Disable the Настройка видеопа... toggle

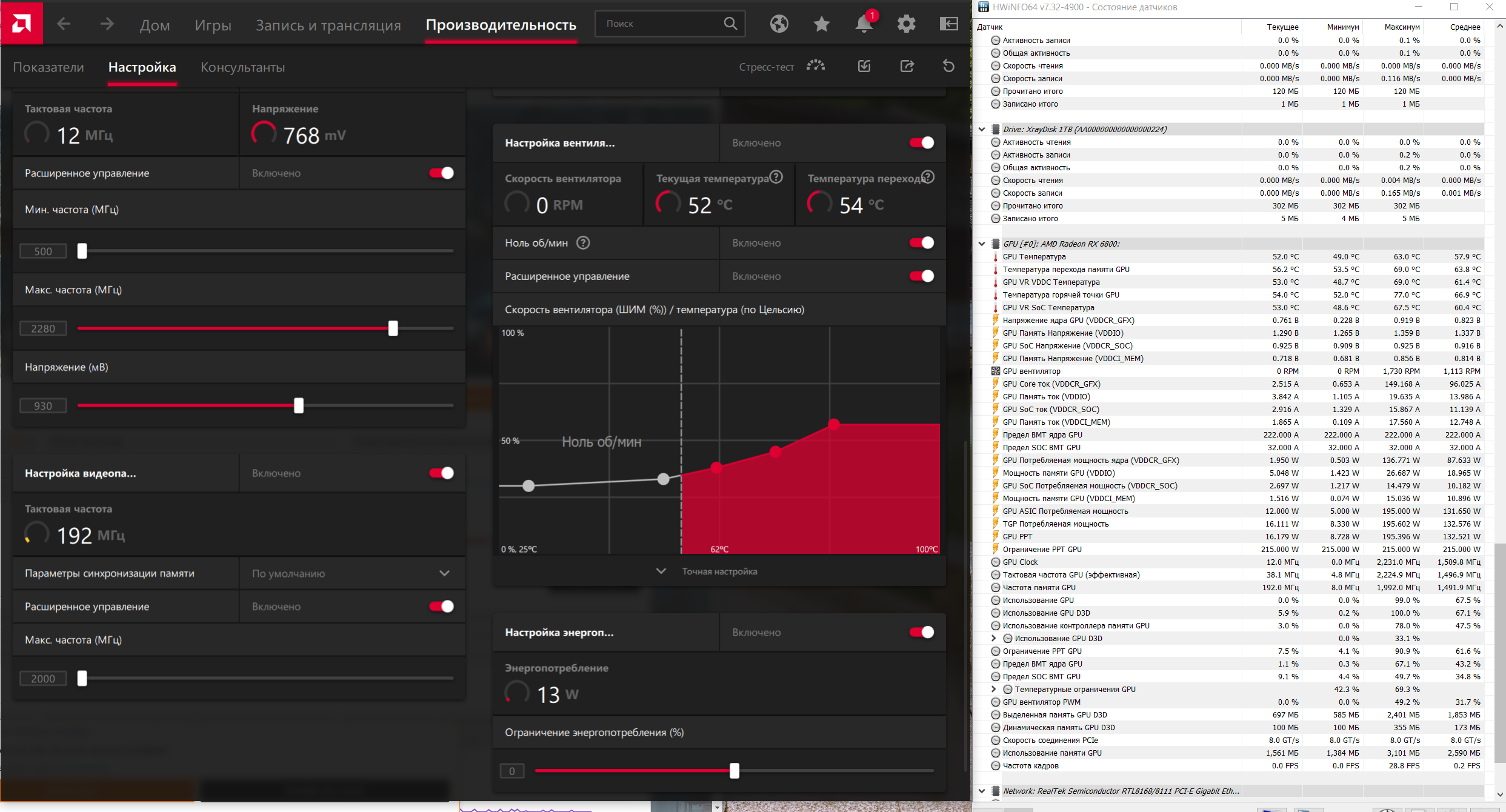tap(441, 473)
